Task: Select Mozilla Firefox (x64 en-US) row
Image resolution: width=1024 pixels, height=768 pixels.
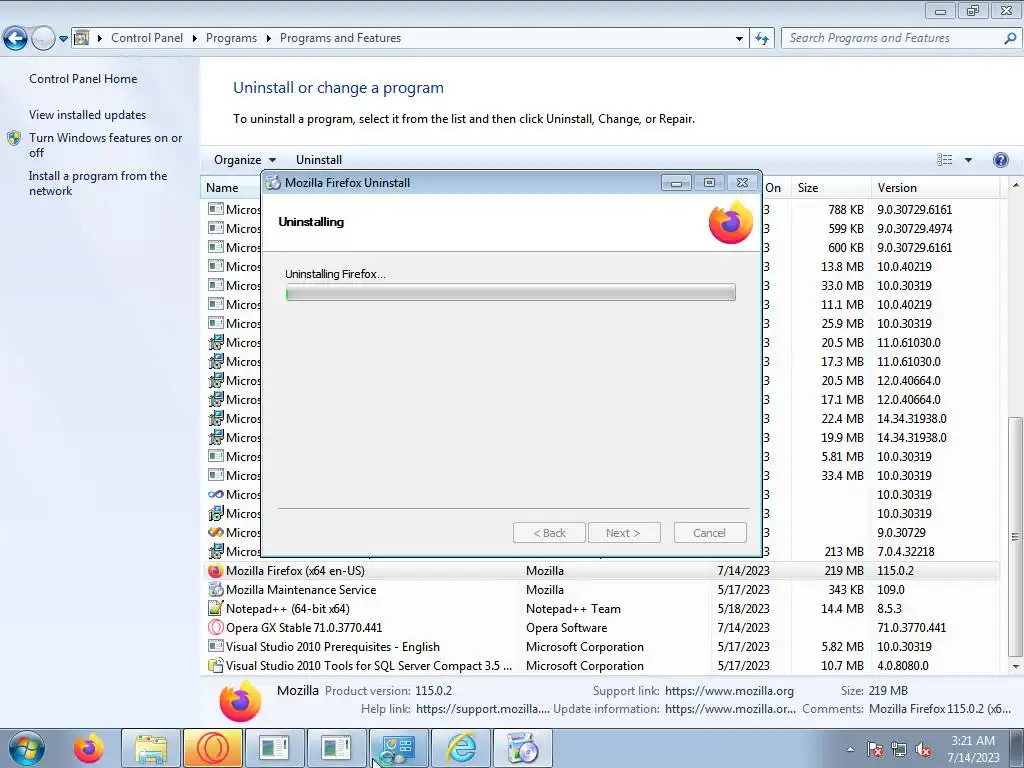Action: tap(602, 571)
